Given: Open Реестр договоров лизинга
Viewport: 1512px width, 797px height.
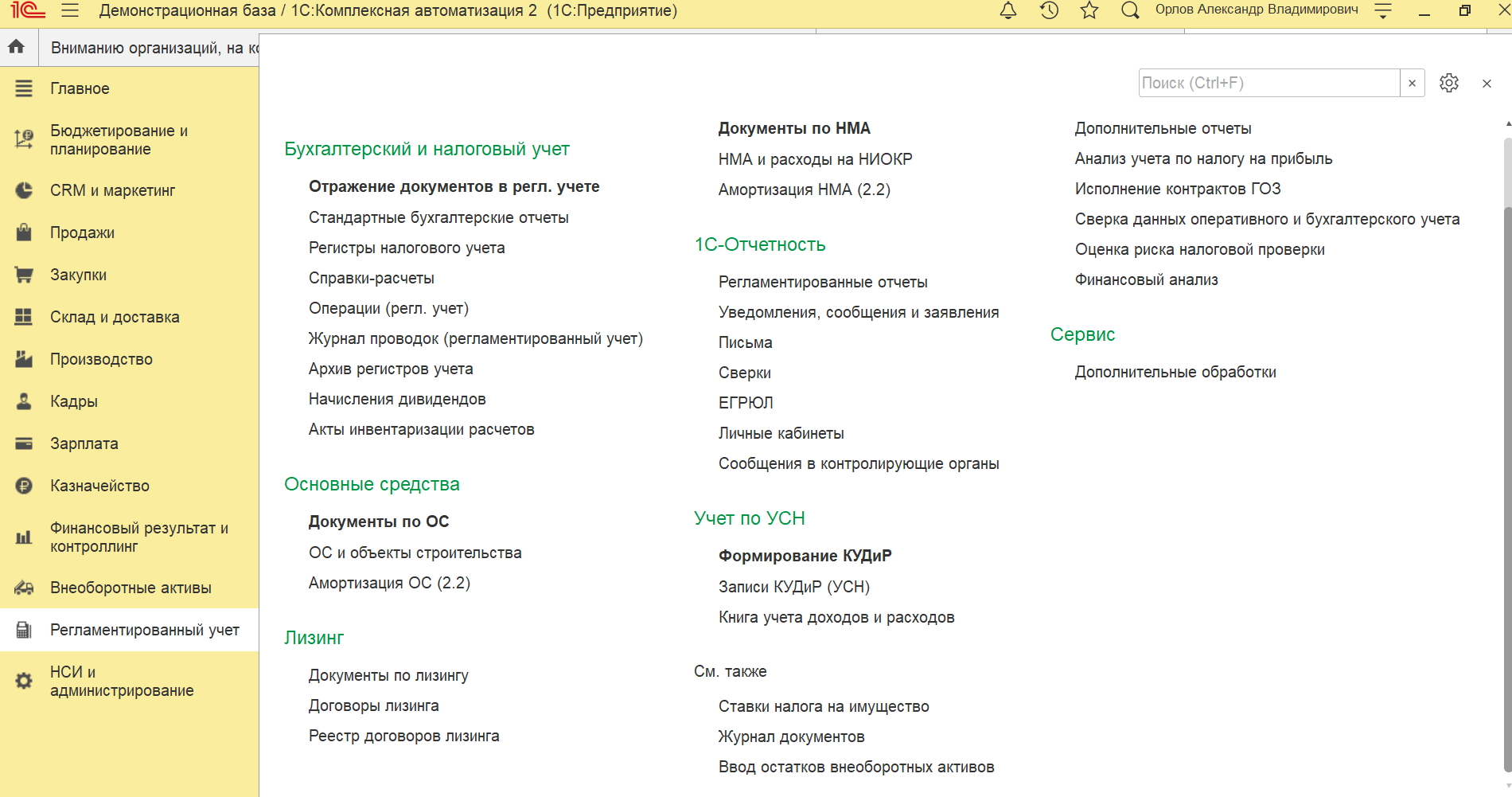Looking at the screenshot, I should click(404, 736).
